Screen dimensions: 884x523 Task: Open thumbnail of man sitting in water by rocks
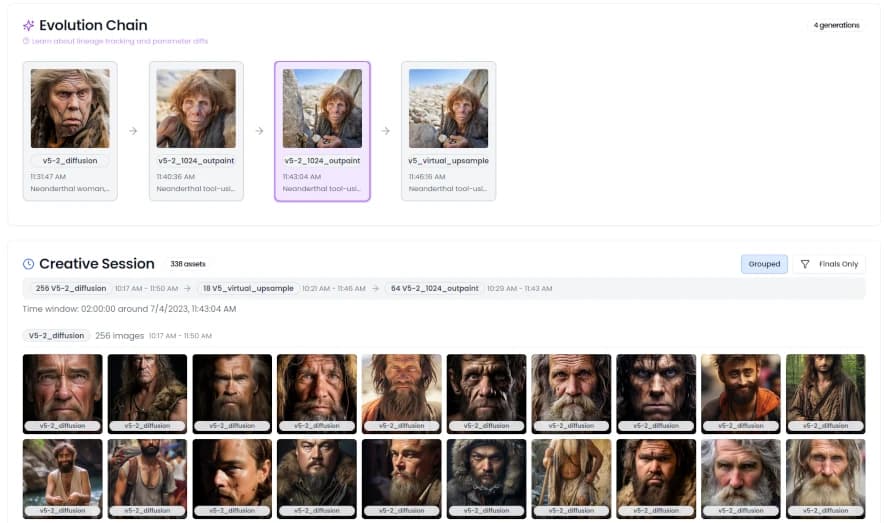[x=63, y=479]
